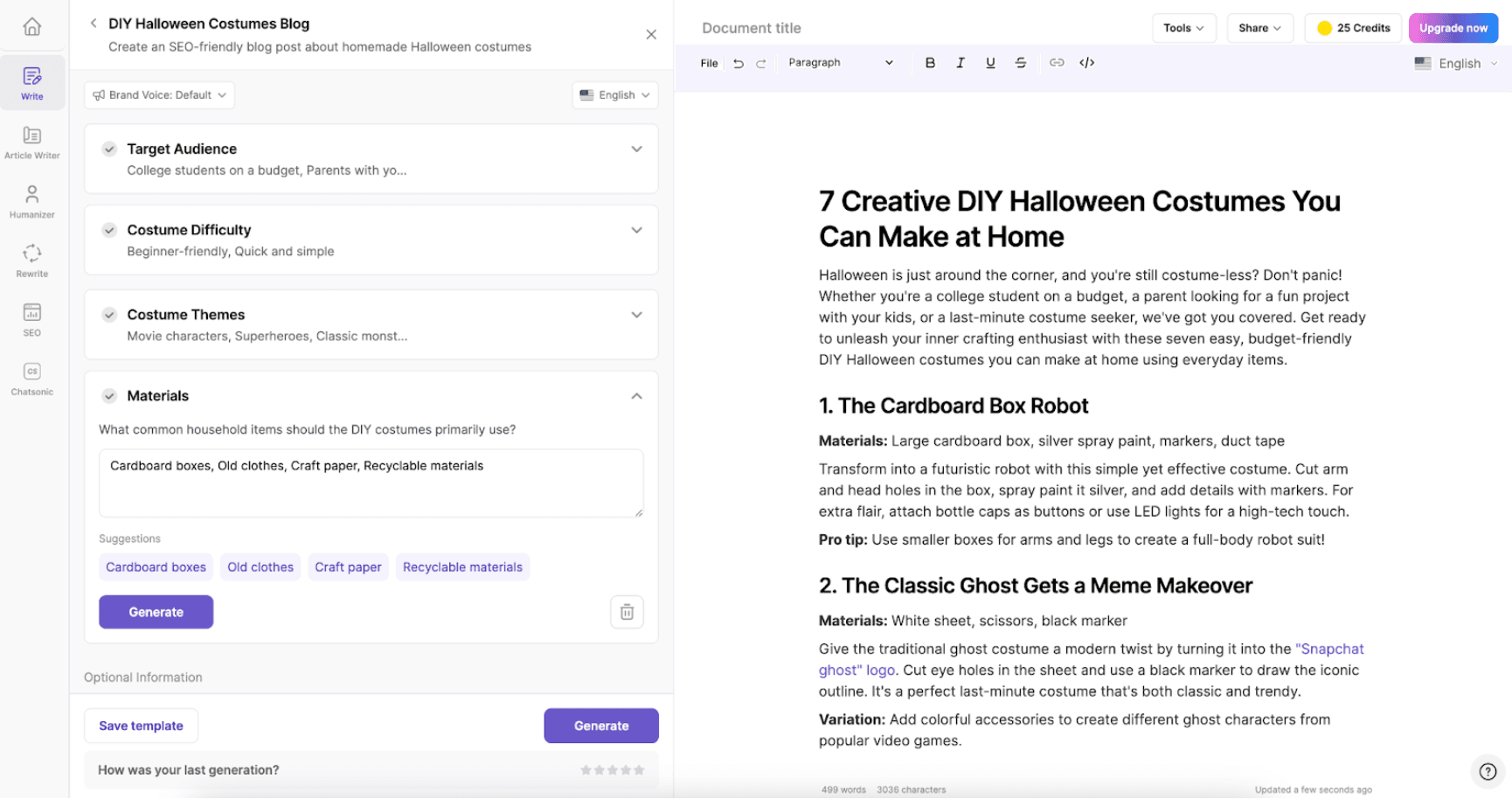The image size is (1512, 799).
Task: Open Chatsonic from the sidebar
Action: 32,379
